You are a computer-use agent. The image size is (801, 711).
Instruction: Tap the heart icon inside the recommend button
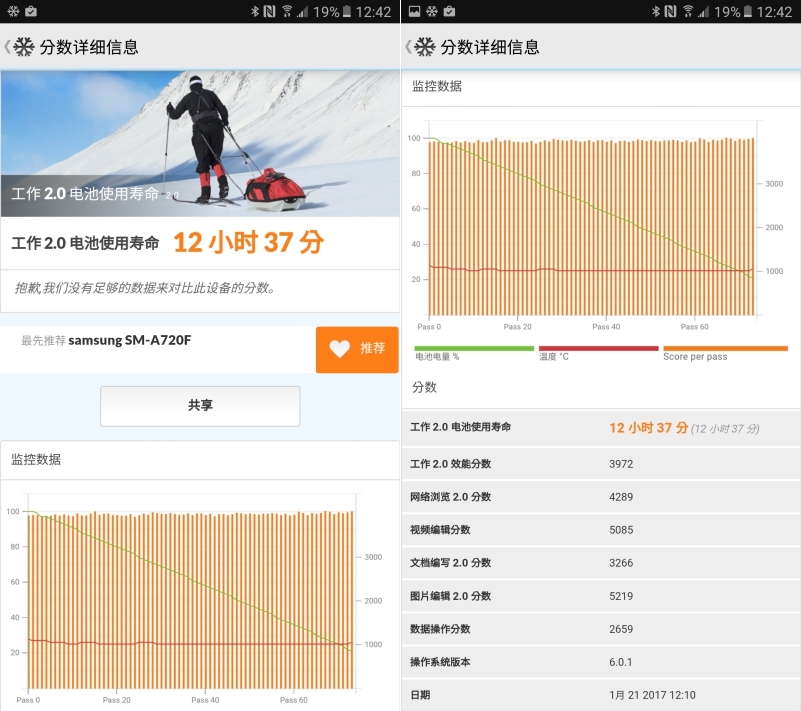pyautogui.click(x=339, y=349)
